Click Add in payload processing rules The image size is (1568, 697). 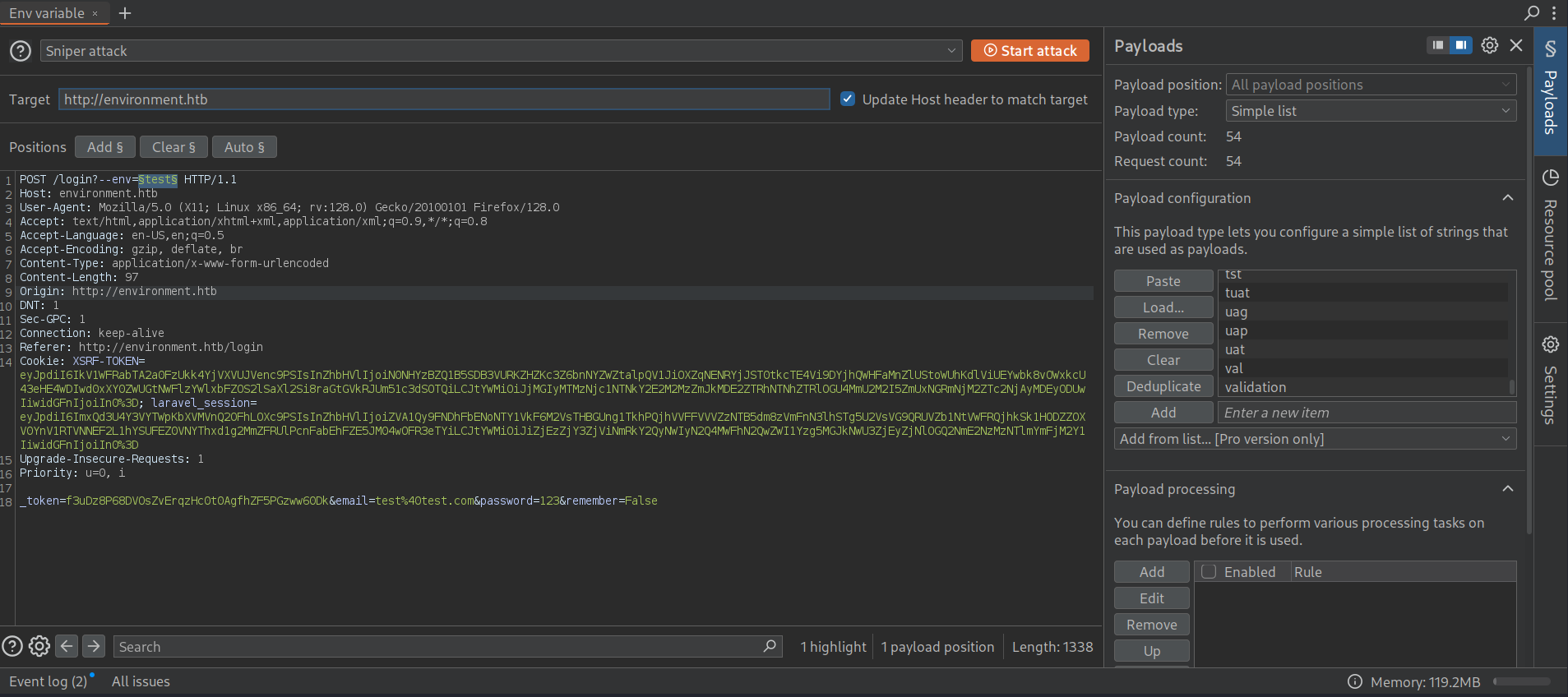coord(1152,572)
